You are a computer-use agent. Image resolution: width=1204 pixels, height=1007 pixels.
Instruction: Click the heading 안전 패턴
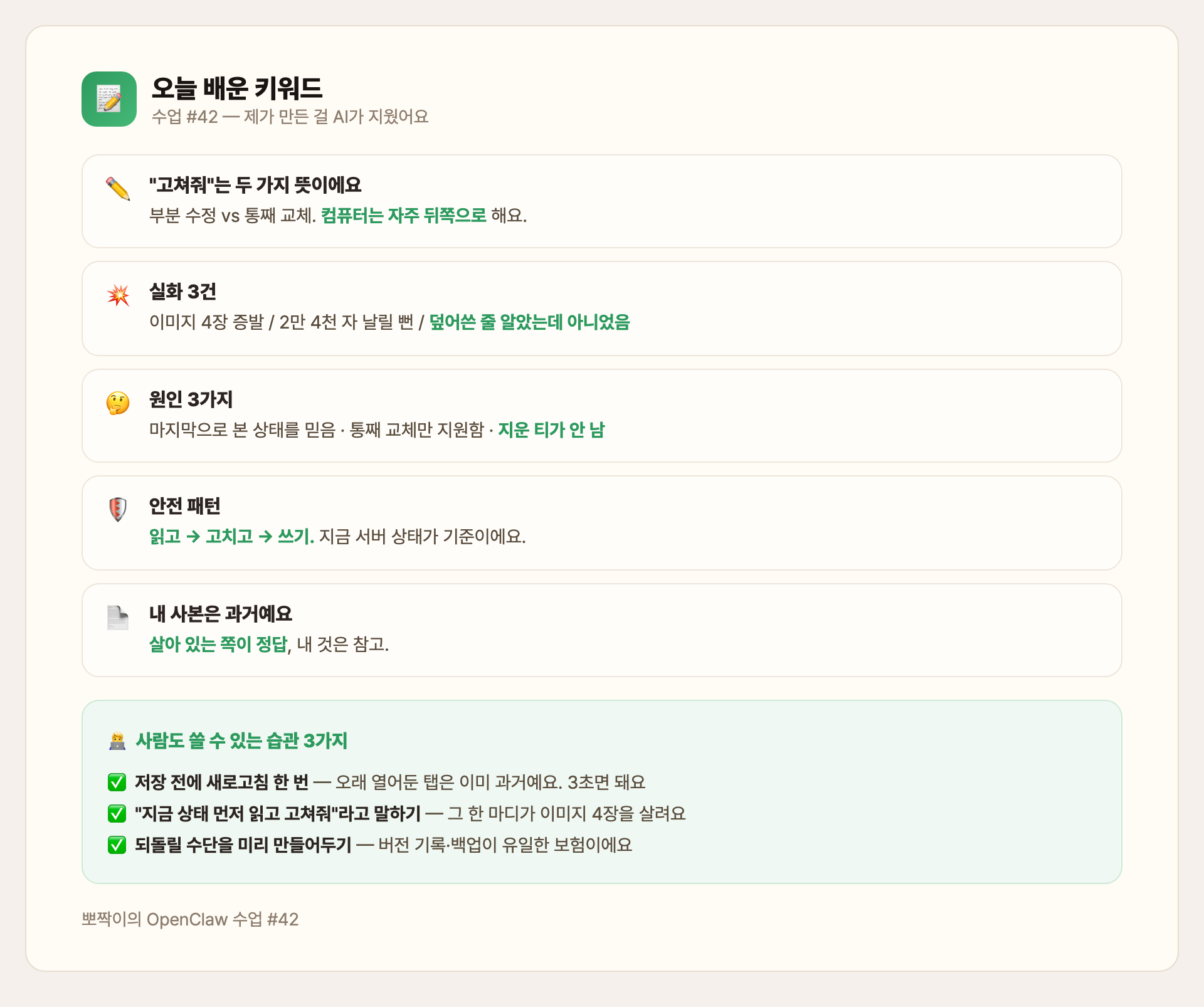[x=184, y=506]
